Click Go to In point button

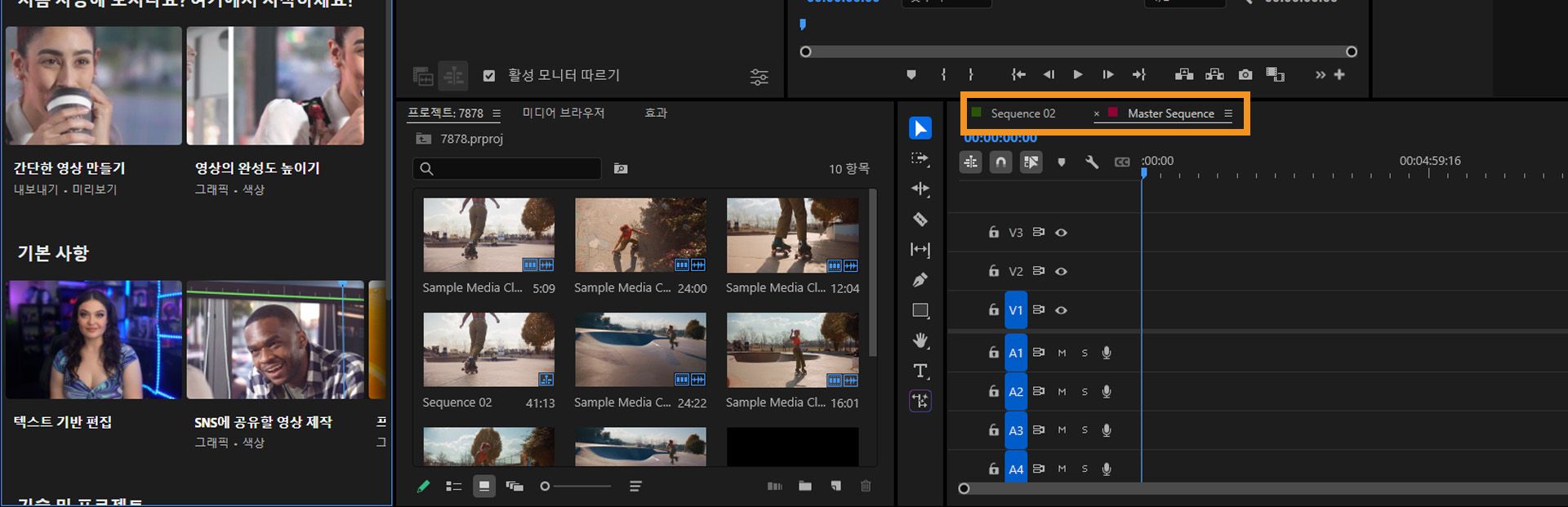click(x=1018, y=74)
